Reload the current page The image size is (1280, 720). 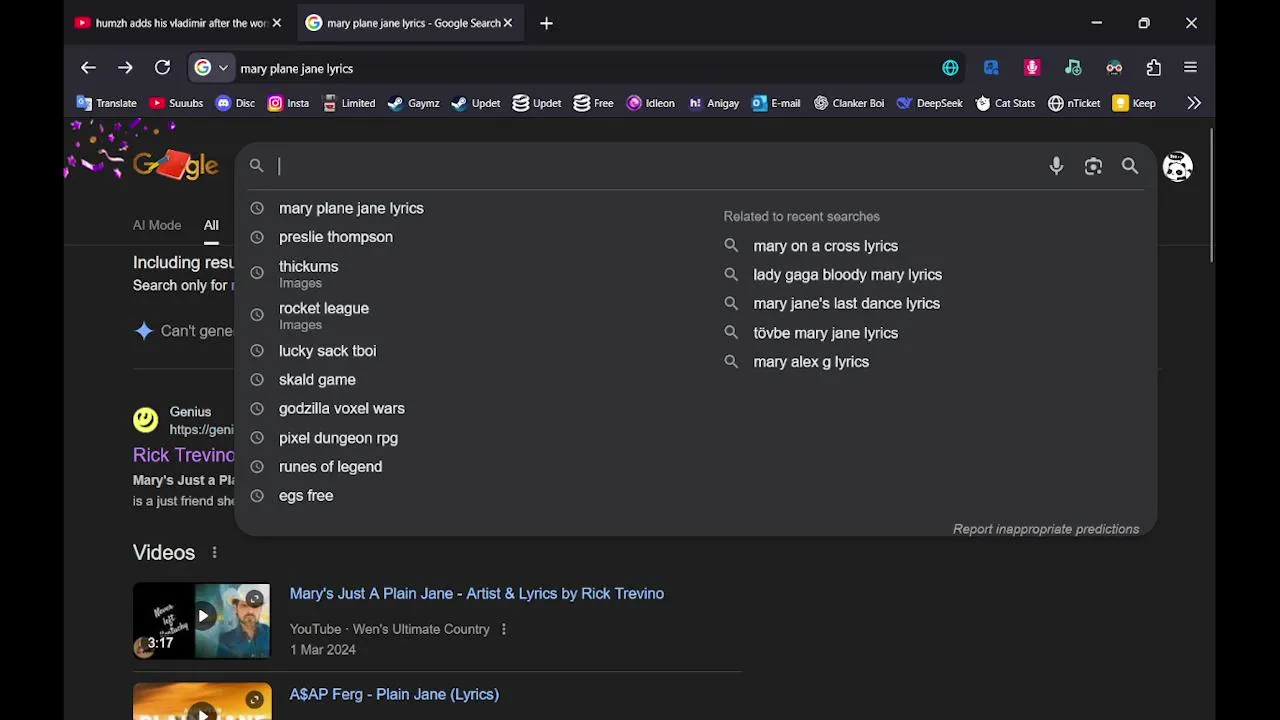point(162,68)
